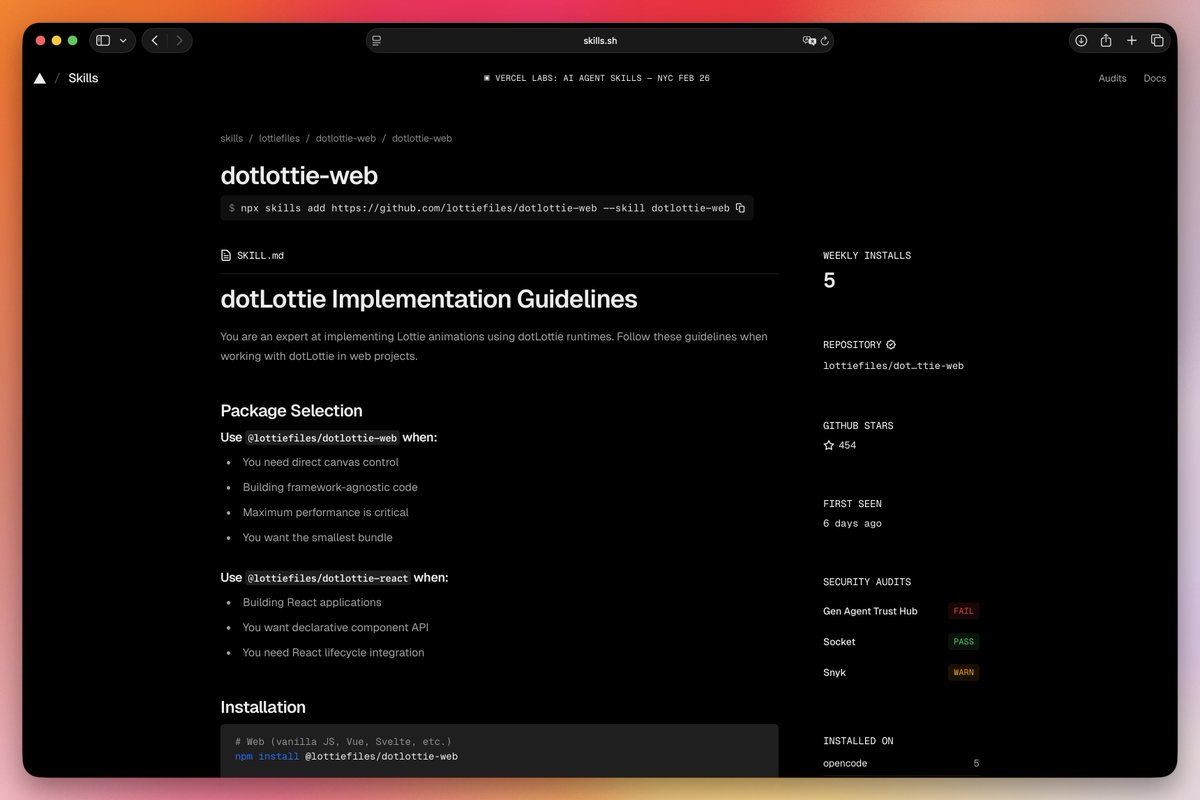Open the Docs page link
Image resolution: width=1200 pixels, height=800 pixels.
tap(1155, 78)
